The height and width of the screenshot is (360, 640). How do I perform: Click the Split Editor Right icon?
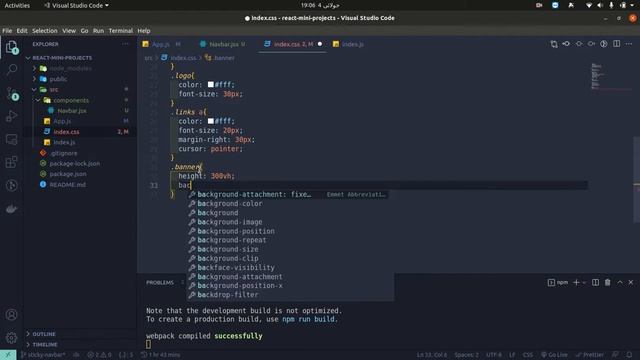click(x=616, y=44)
